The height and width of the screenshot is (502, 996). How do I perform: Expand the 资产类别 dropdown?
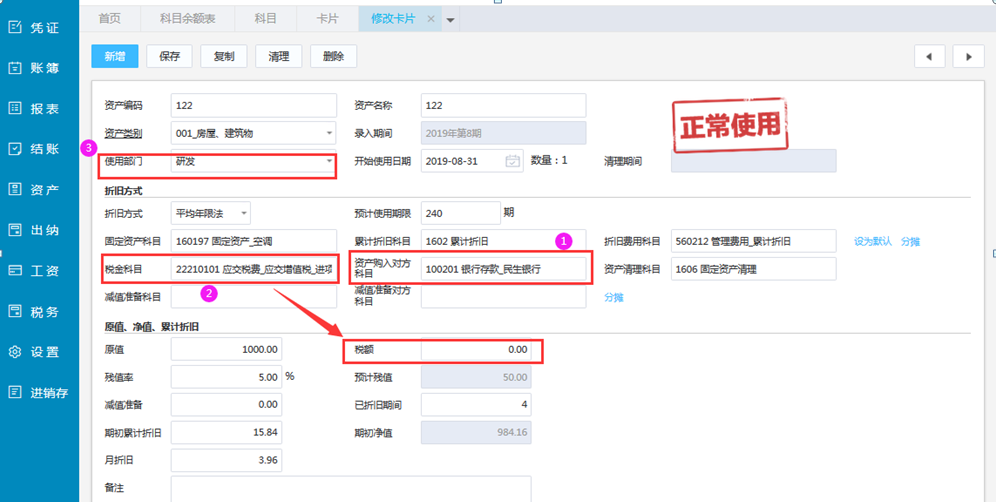[x=329, y=133]
